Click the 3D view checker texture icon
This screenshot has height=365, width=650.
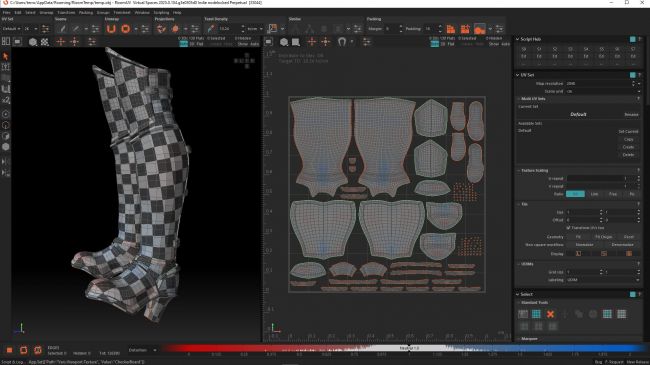pyautogui.click(x=44, y=41)
